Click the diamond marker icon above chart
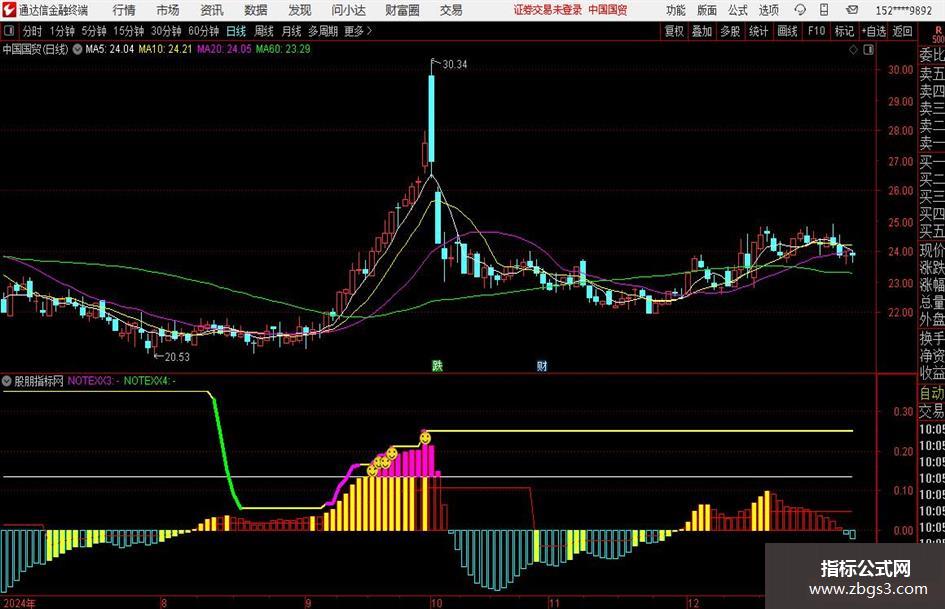Image resolution: width=945 pixels, height=609 pixels. (853, 50)
